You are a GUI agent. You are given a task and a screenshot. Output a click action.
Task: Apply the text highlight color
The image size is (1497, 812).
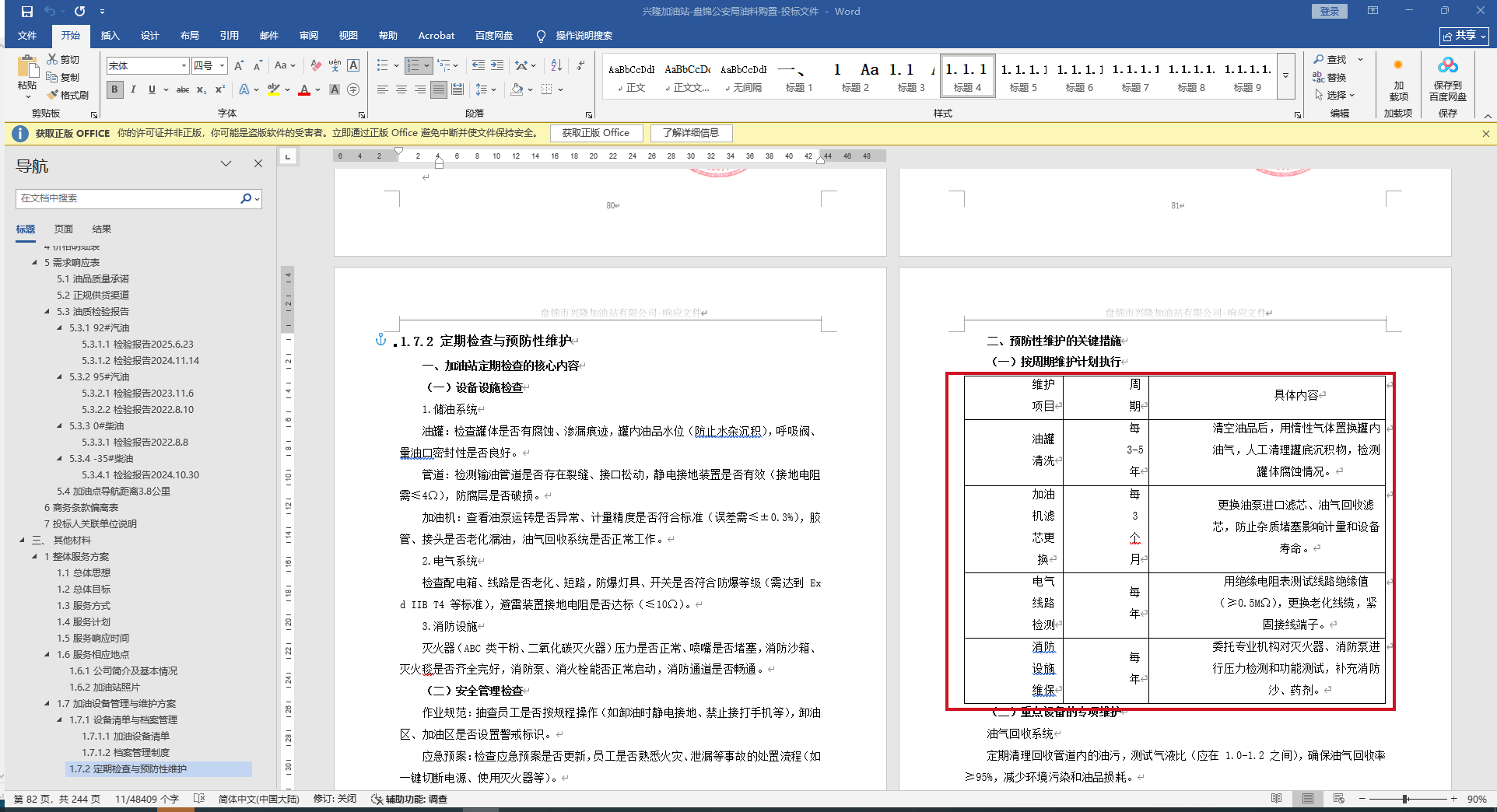click(x=273, y=89)
